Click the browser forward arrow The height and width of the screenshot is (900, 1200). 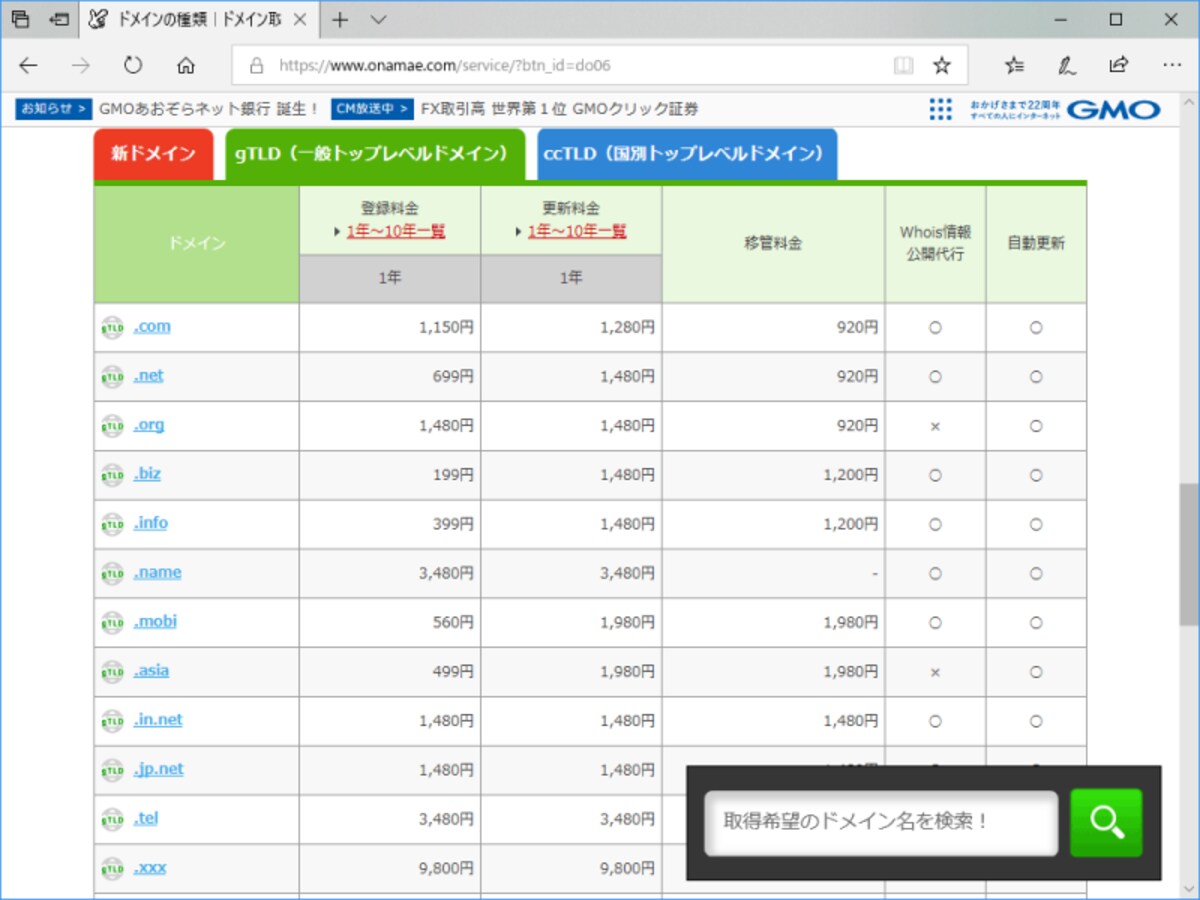(x=81, y=66)
